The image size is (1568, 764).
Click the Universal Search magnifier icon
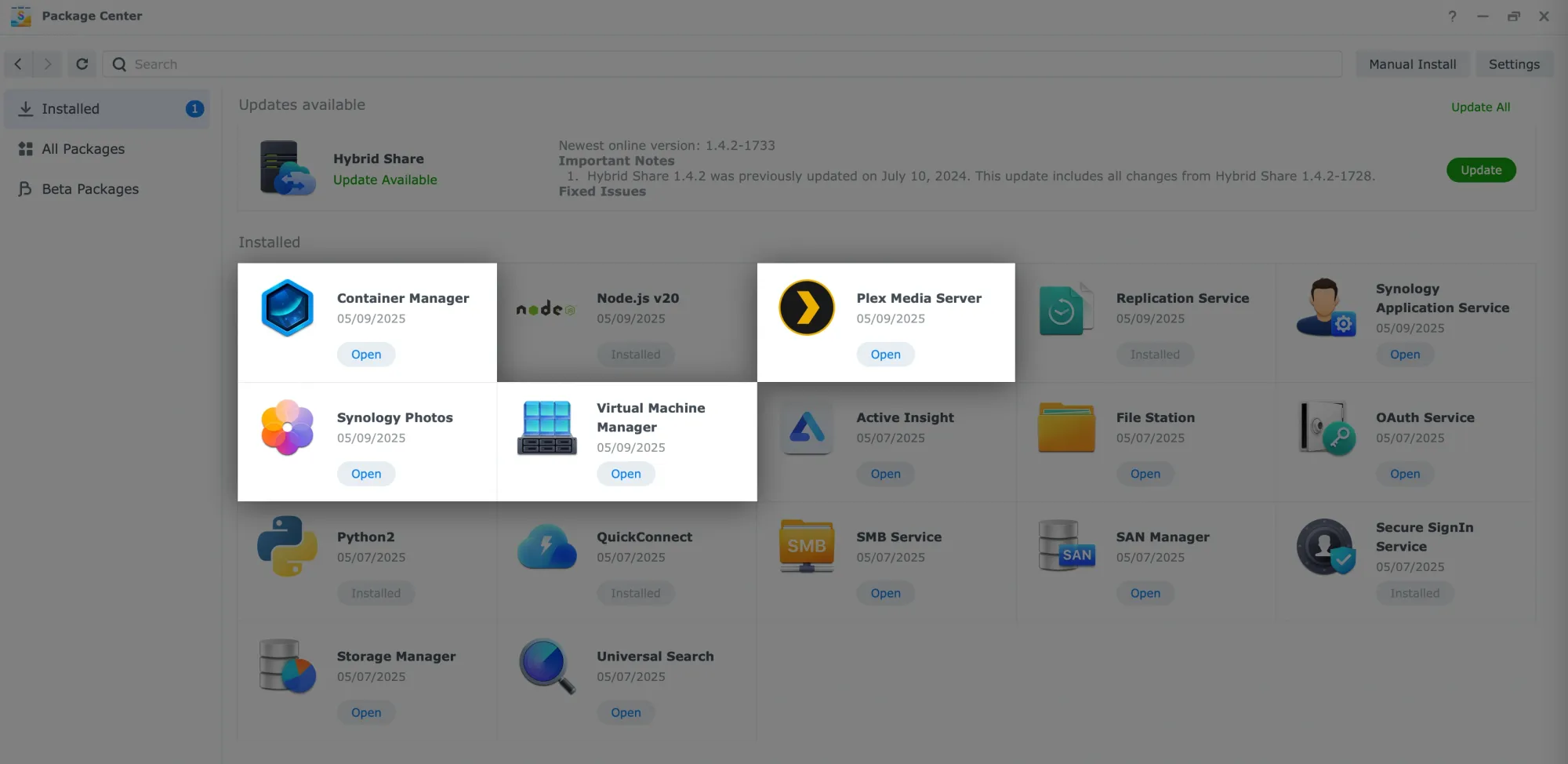pos(547,666)
